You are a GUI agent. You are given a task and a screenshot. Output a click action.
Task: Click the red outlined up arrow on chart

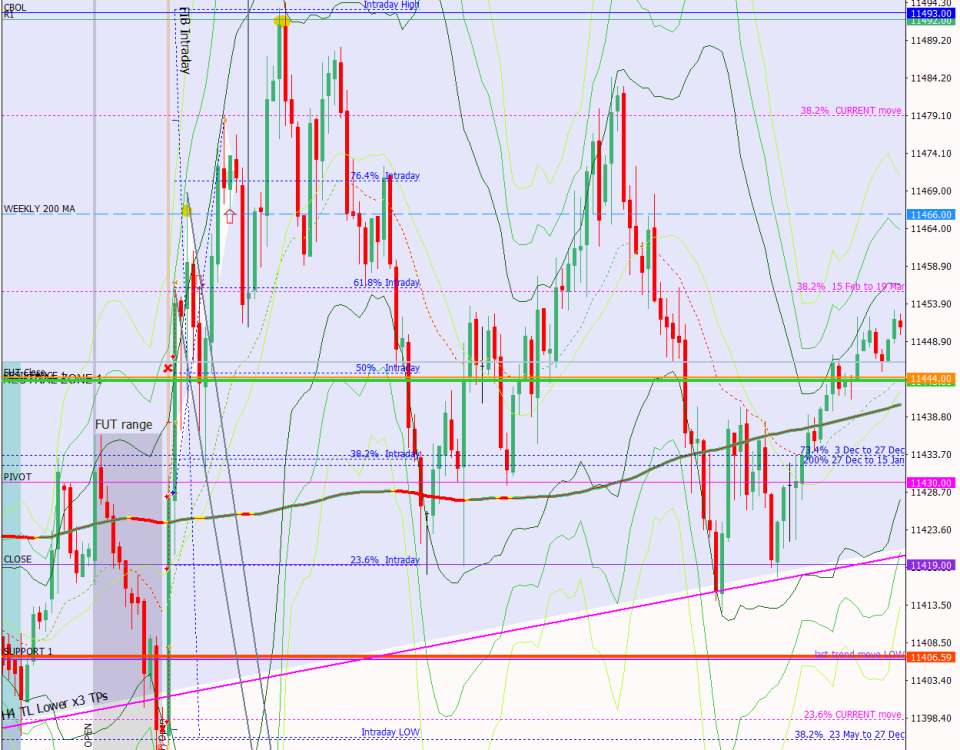click(229, 215)
